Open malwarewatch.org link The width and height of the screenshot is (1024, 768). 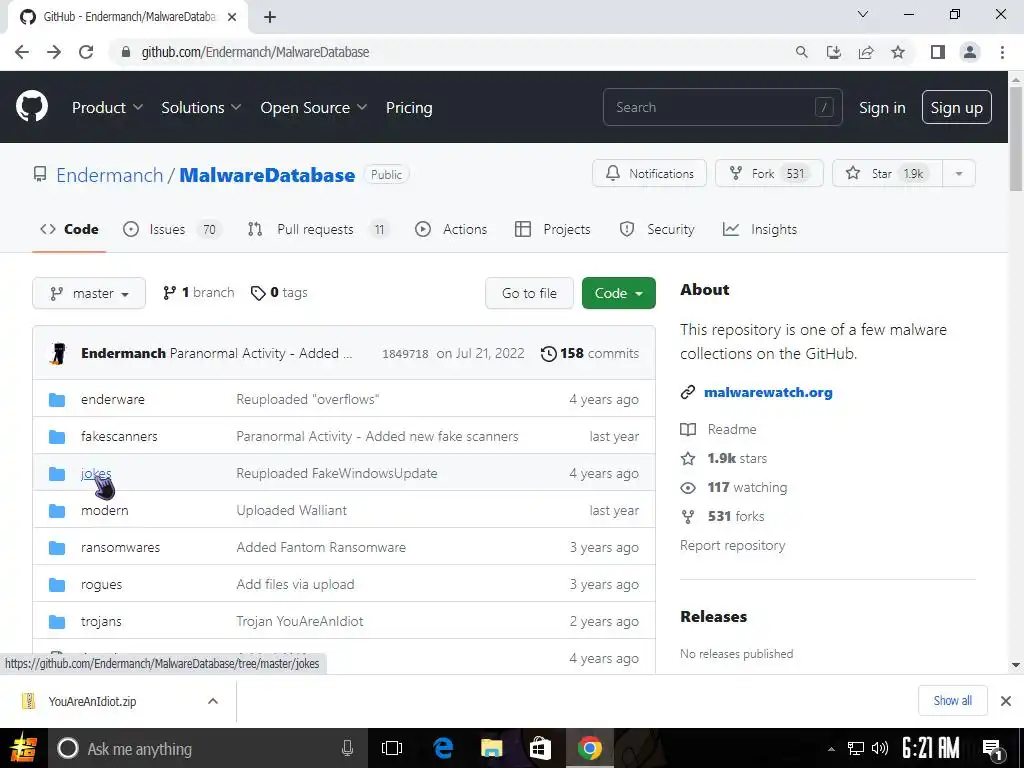pos(768,392)
